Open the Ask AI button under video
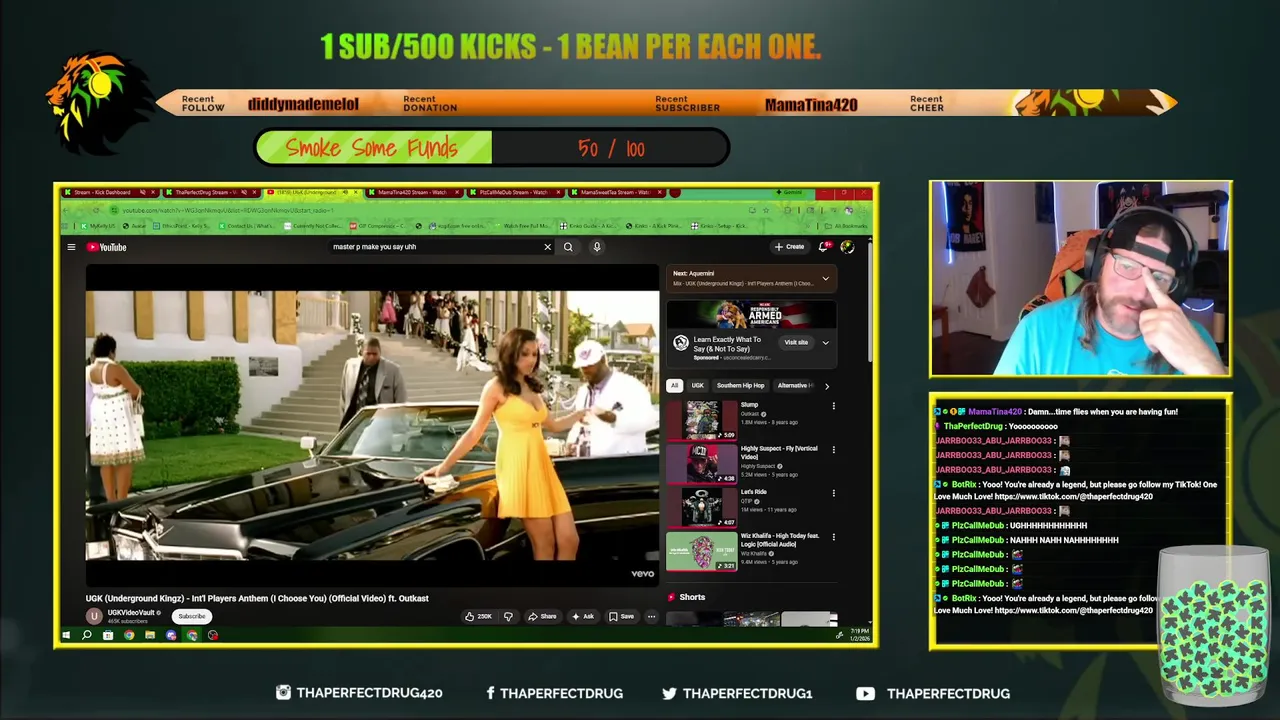The width and height of the screenshot is (1280, 720). 582,617
